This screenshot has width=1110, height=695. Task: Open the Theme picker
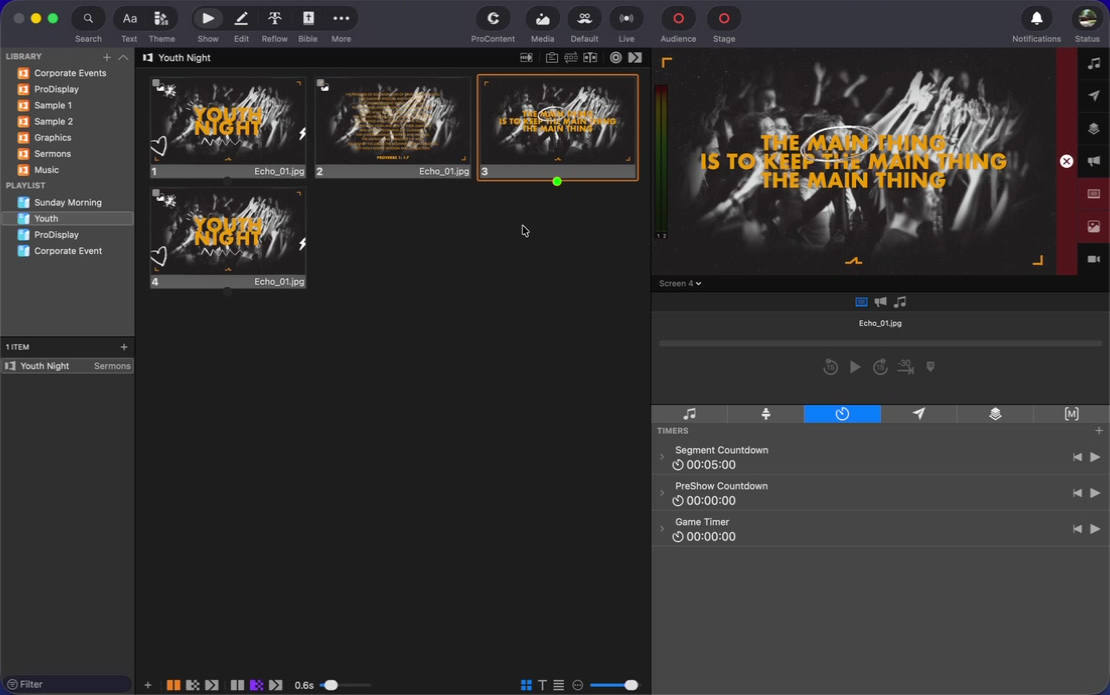tap(161, 18)
